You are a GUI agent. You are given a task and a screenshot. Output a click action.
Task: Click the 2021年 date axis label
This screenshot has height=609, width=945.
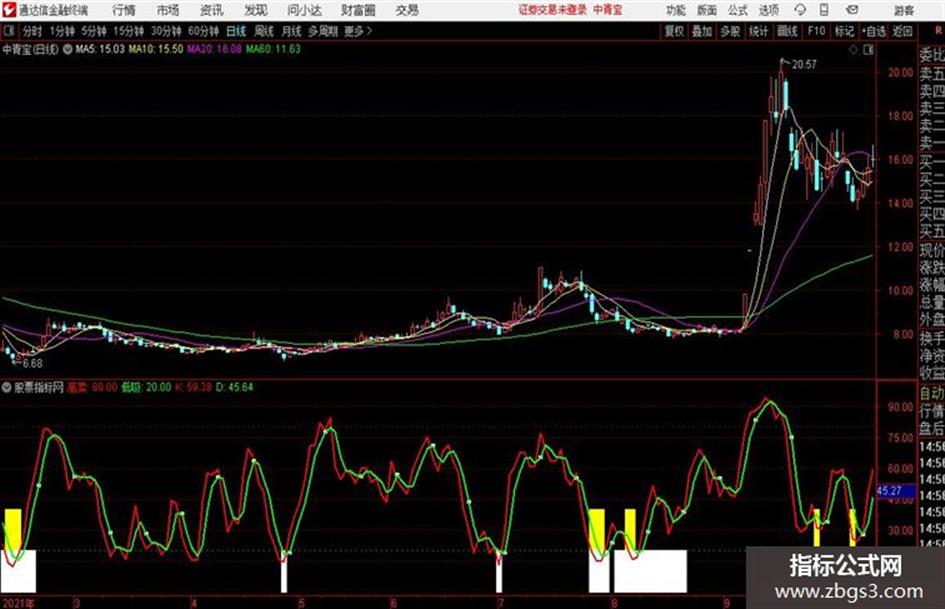tap(18, 603)
